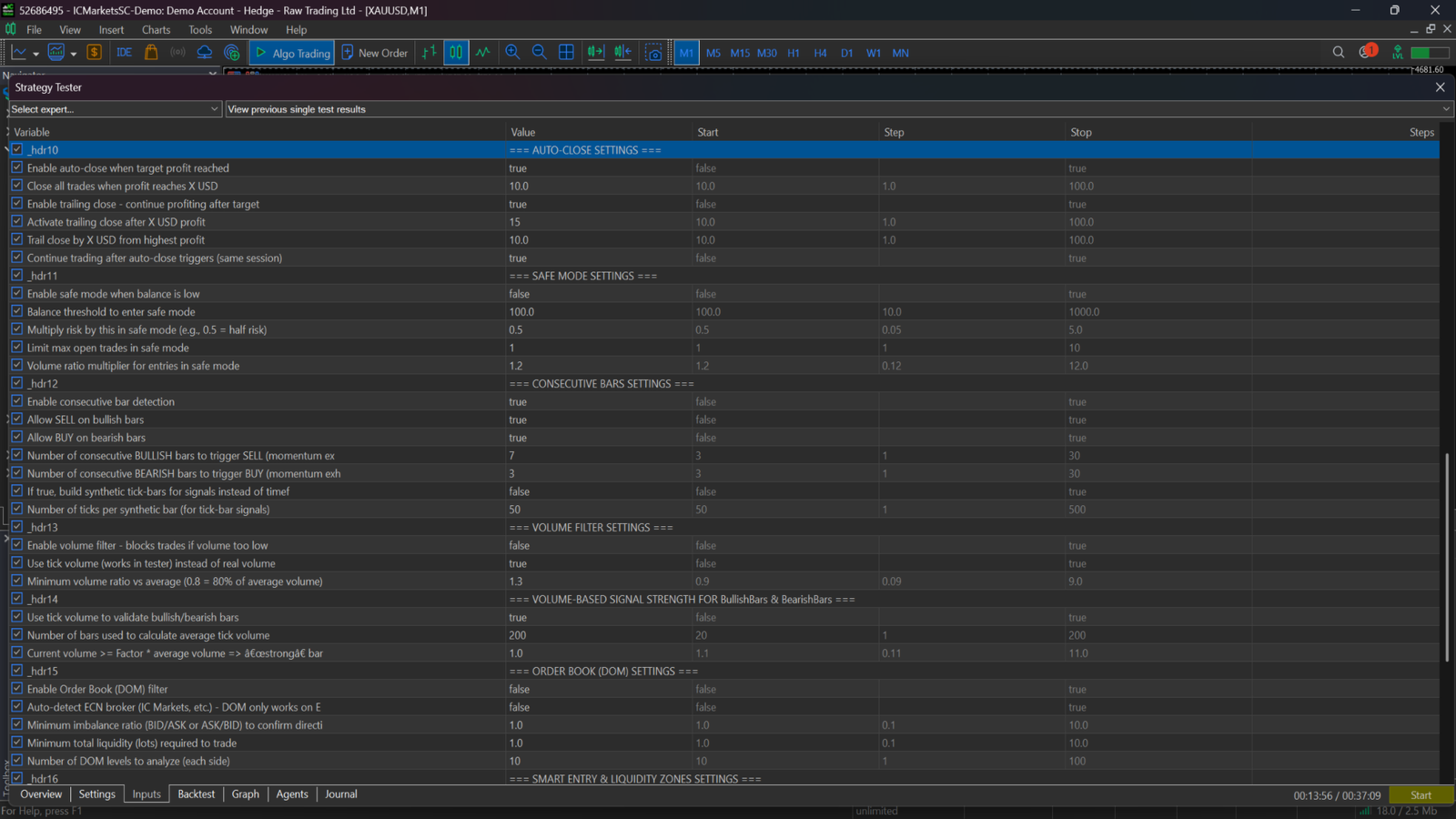
Task: Click the Market shopping bag icon
Action: click(151, 53)
